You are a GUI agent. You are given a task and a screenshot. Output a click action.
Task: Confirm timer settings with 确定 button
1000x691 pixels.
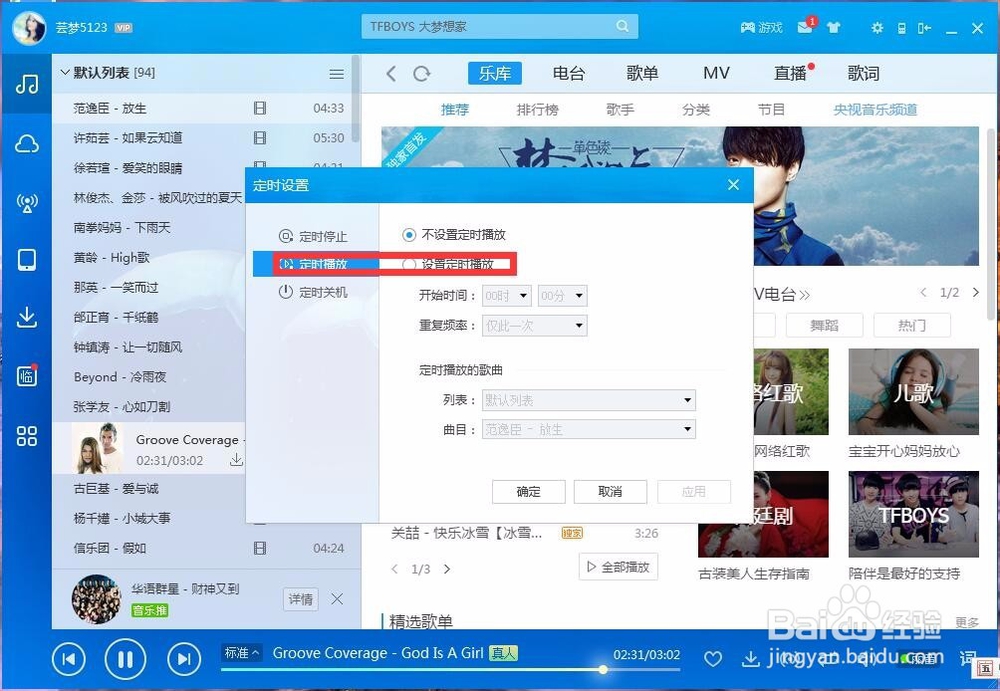[x=528, y=491]
